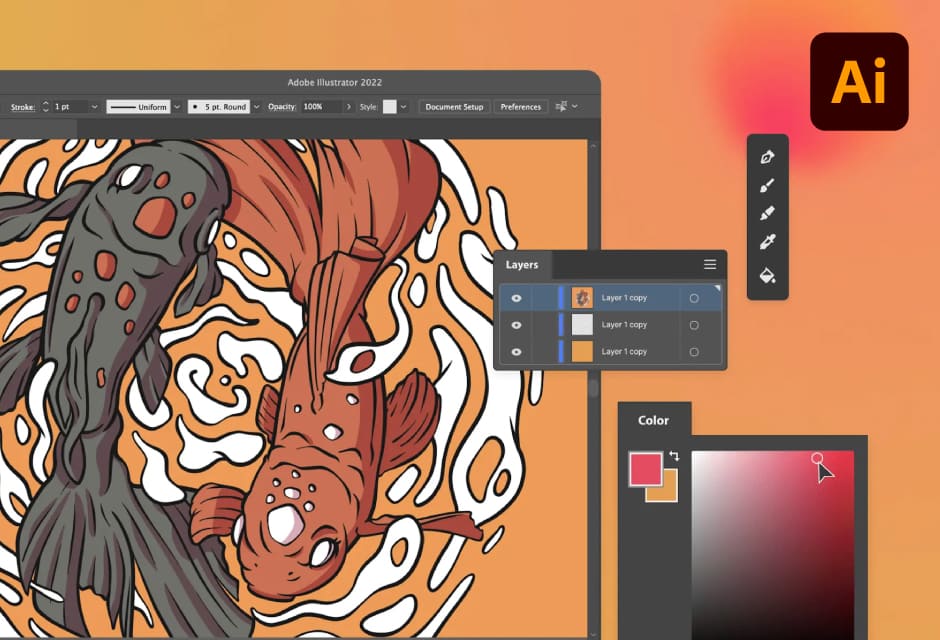The width and height of the screenshot is (940, 640).
Task: Select the Color panel tab
Action: coord(653,420)
